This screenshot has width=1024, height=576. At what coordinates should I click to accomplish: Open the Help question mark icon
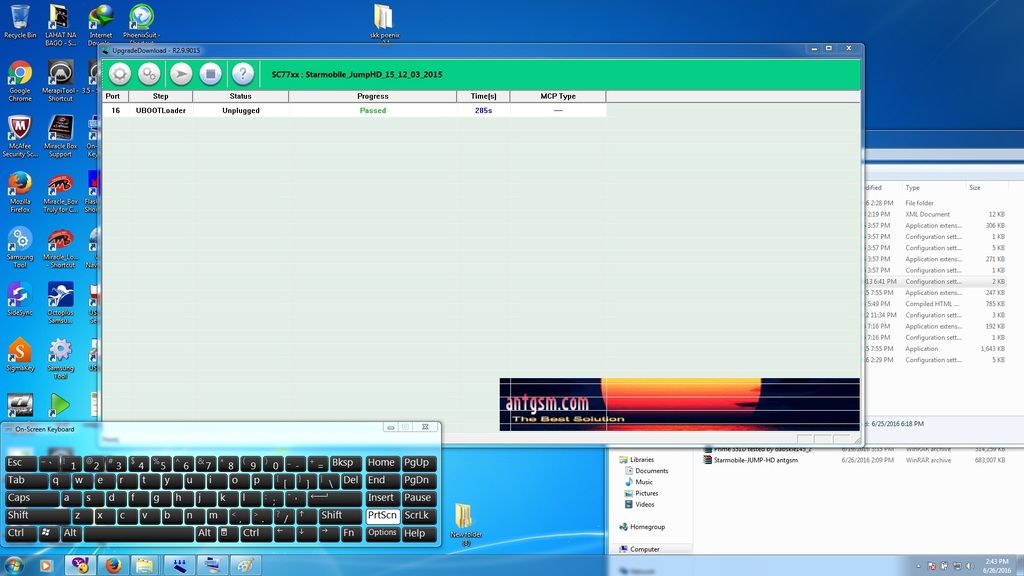click(242, 74)
